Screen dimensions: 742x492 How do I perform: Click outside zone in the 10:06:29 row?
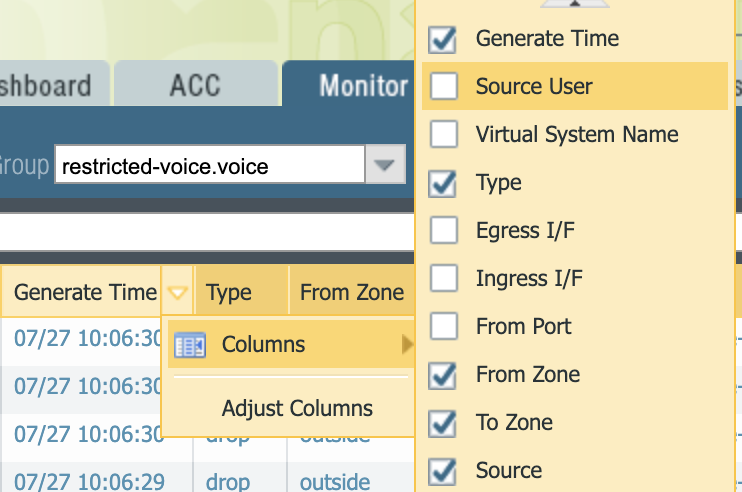[335, 482]
